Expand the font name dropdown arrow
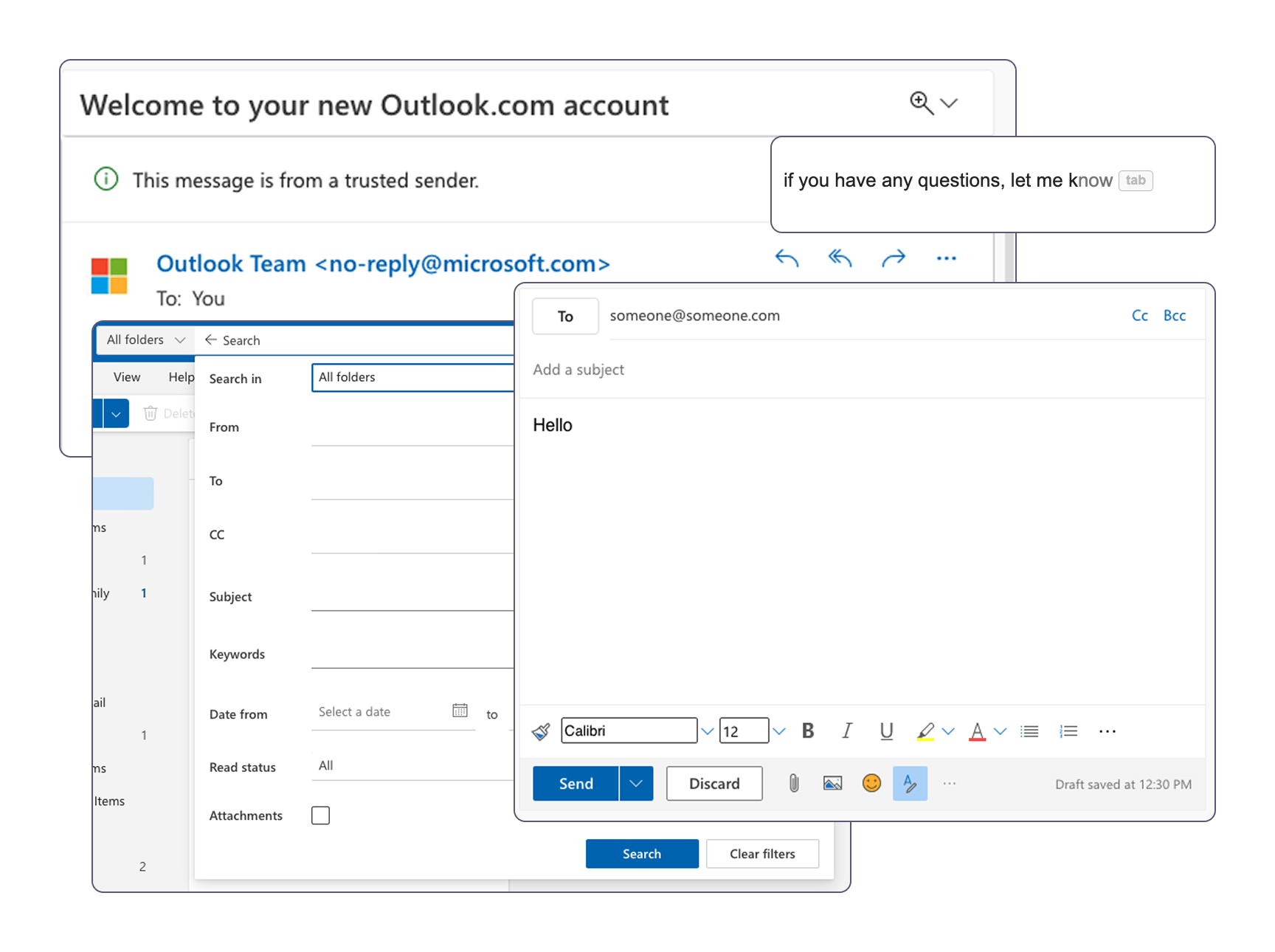1275x952 pixels. (x=708, y=731)
